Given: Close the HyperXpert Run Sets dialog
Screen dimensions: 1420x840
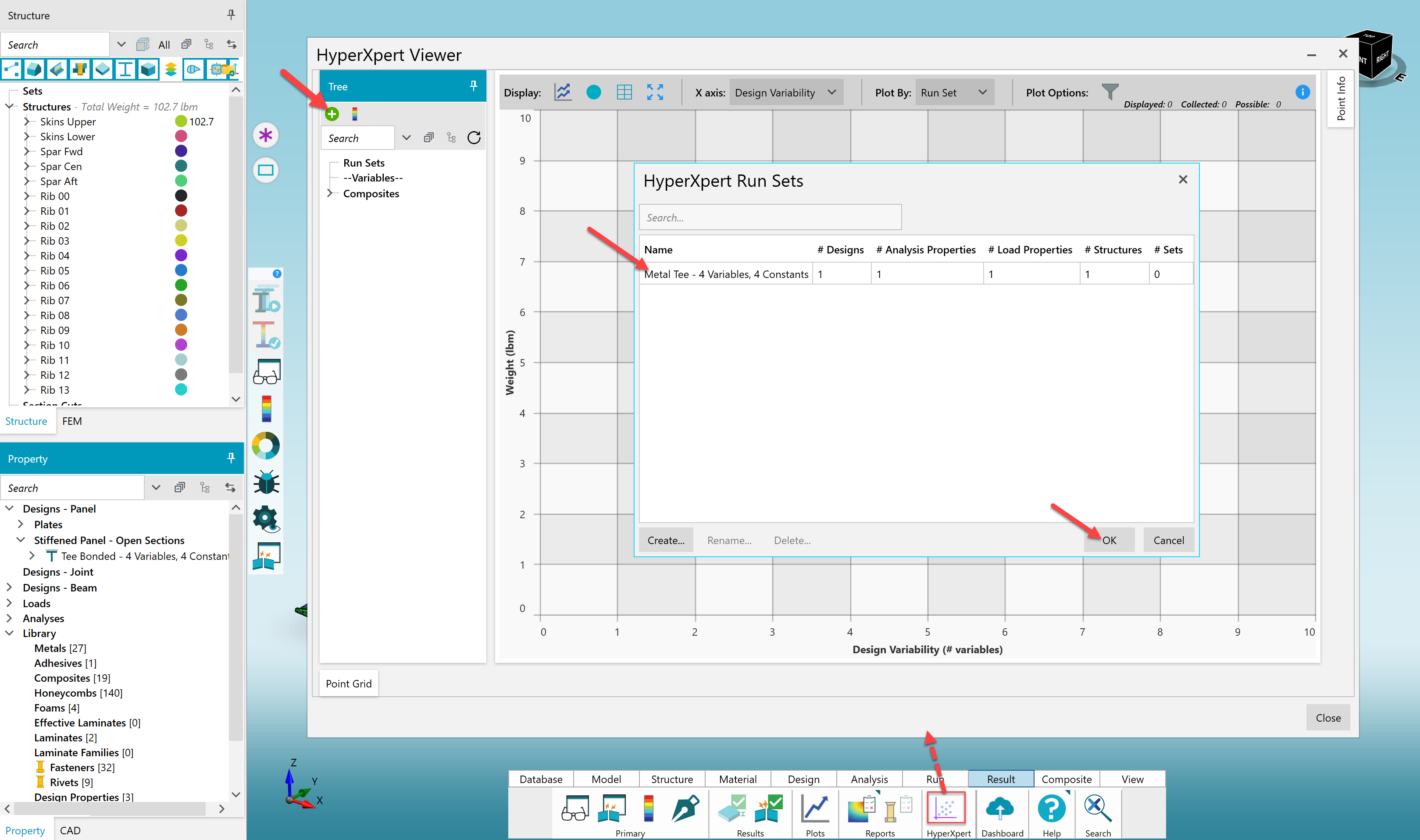Looking at the screenshot, I should [x=1183, y=179].
